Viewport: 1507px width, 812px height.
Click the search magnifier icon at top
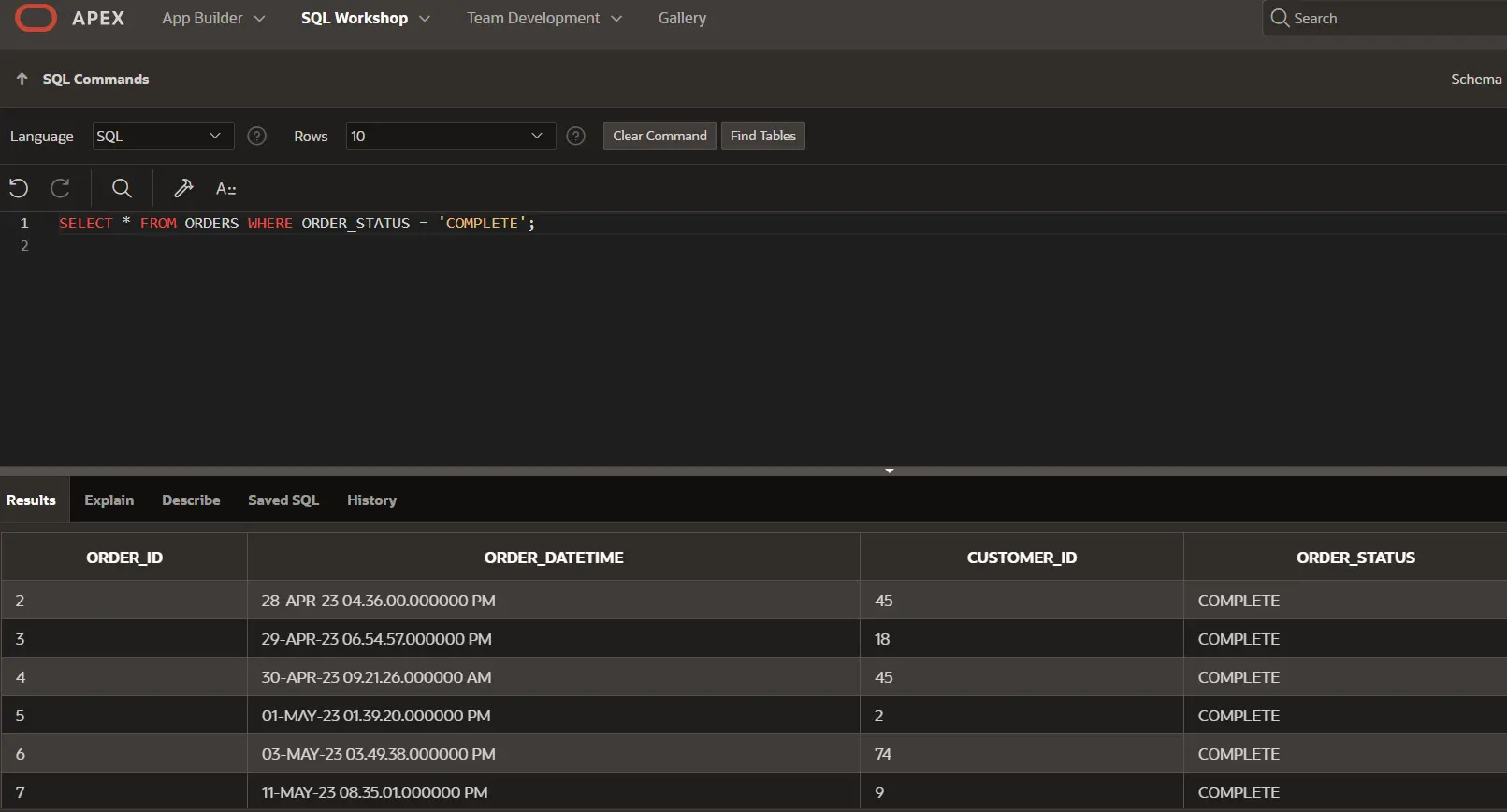pos(1280,18)
